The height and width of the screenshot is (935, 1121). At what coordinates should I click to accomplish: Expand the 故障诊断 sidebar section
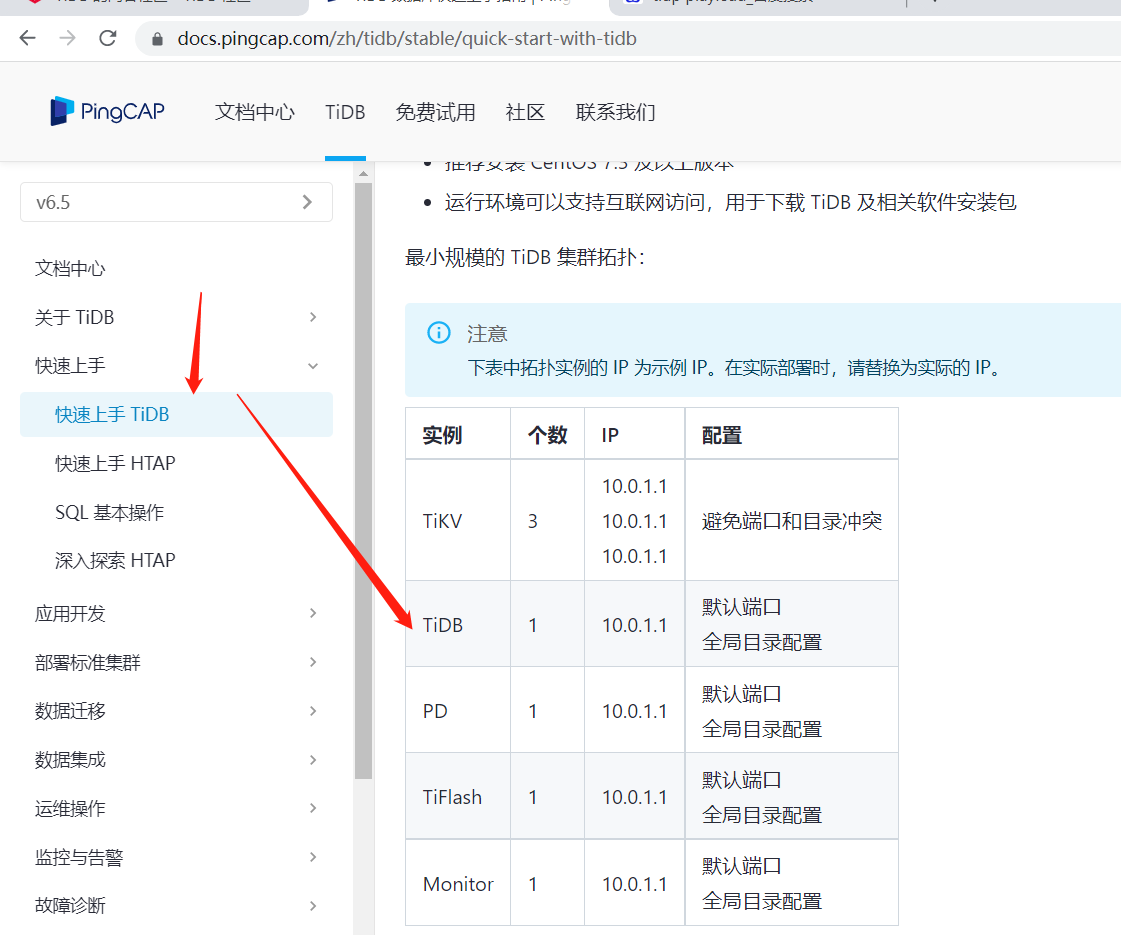click(176, 906)
